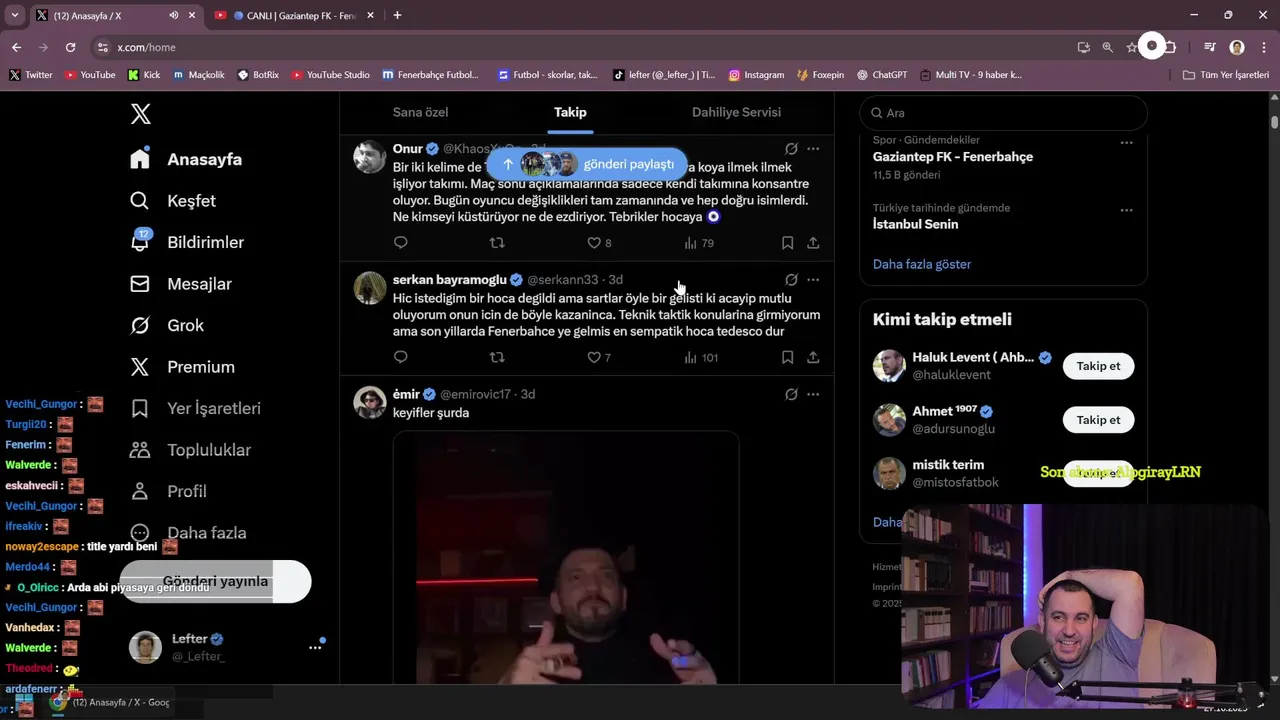Open the Grok icon in sidebar
The width and height of the screenshot is (1280, 720).
pos(140,325)
